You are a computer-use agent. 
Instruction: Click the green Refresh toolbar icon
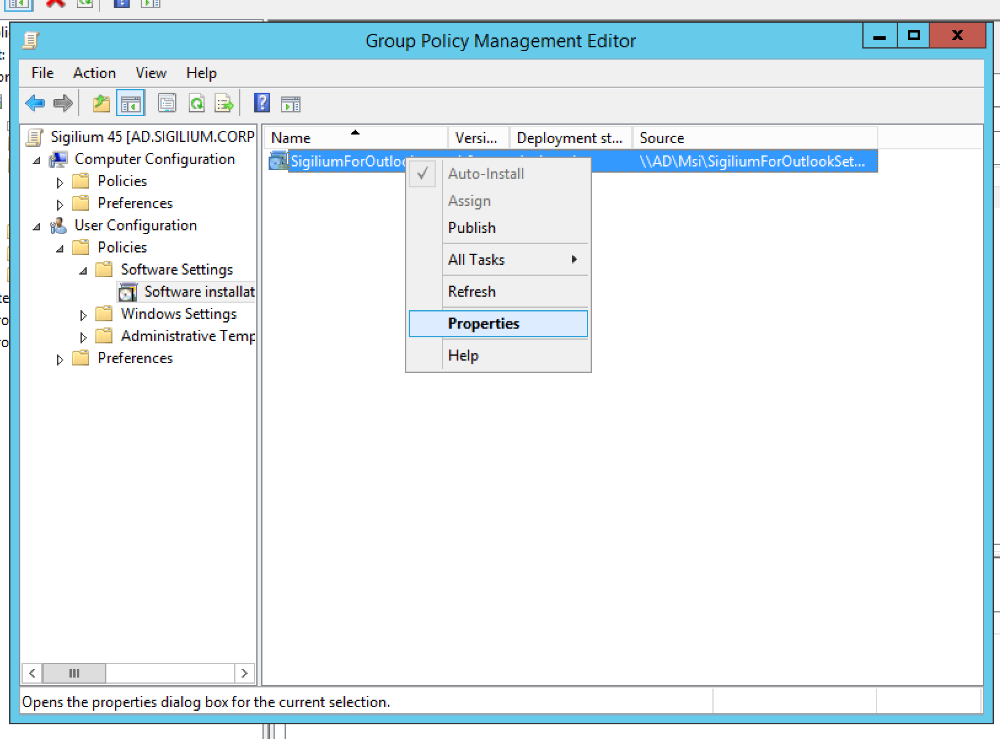point(197,103)
